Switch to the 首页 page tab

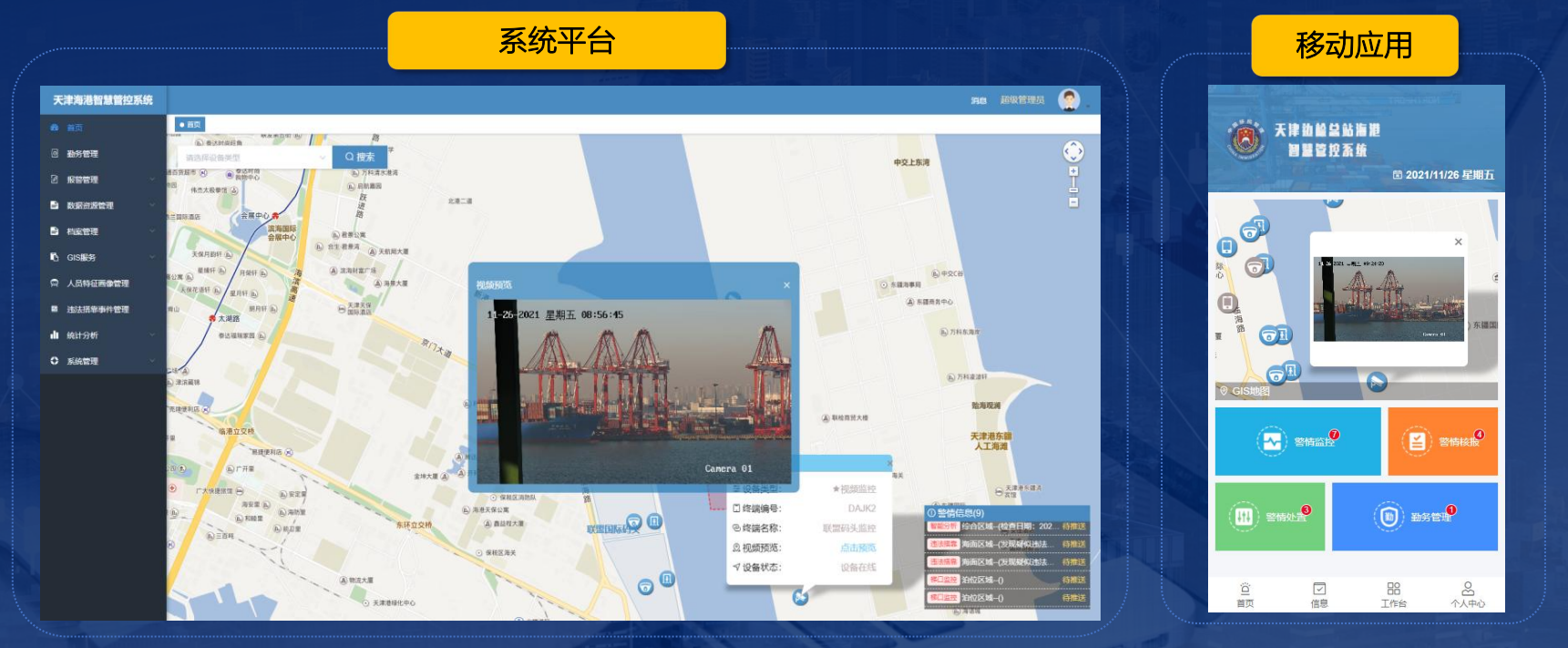(x=190, y=125)
